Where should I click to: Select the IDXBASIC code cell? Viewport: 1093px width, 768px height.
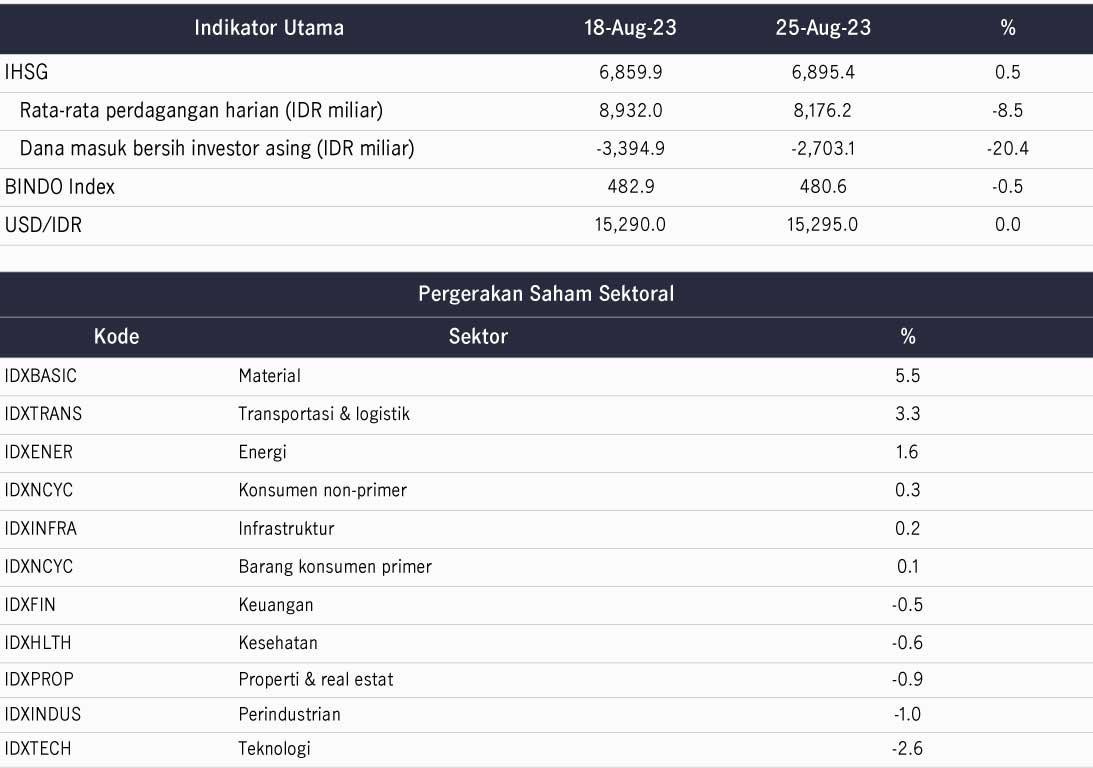(x=40, y=376)
